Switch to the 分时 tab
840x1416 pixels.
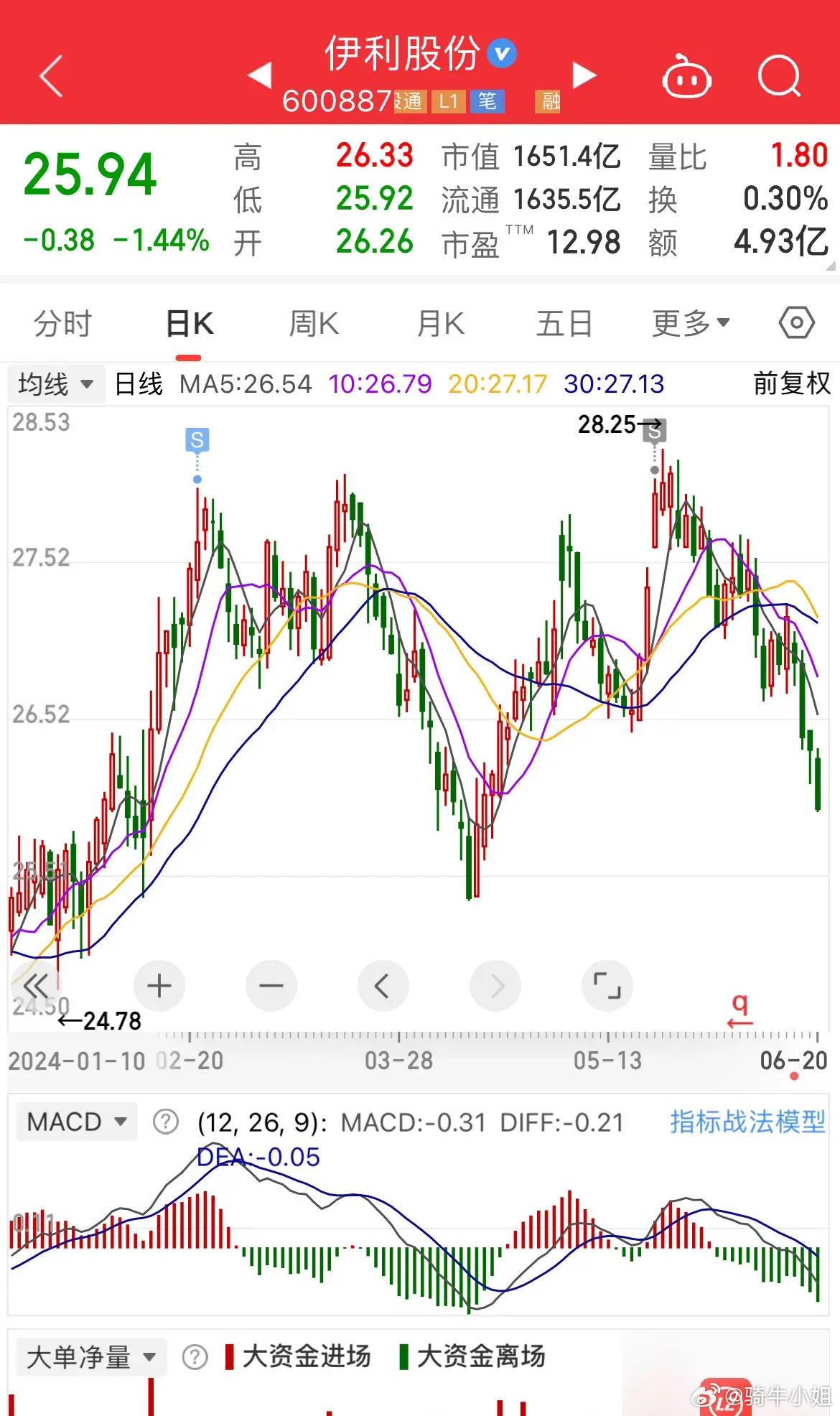point(62,323)
